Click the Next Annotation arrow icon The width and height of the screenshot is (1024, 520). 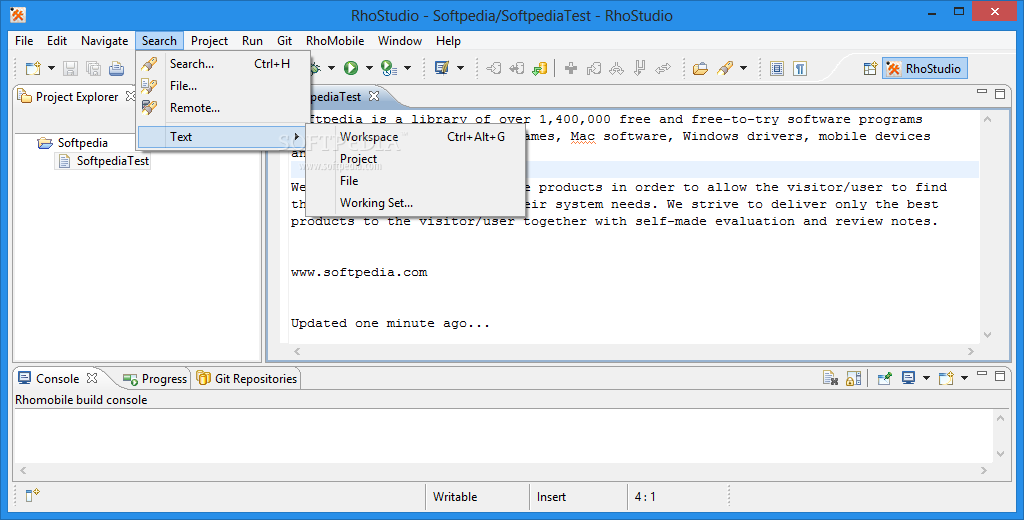[494, 68]
